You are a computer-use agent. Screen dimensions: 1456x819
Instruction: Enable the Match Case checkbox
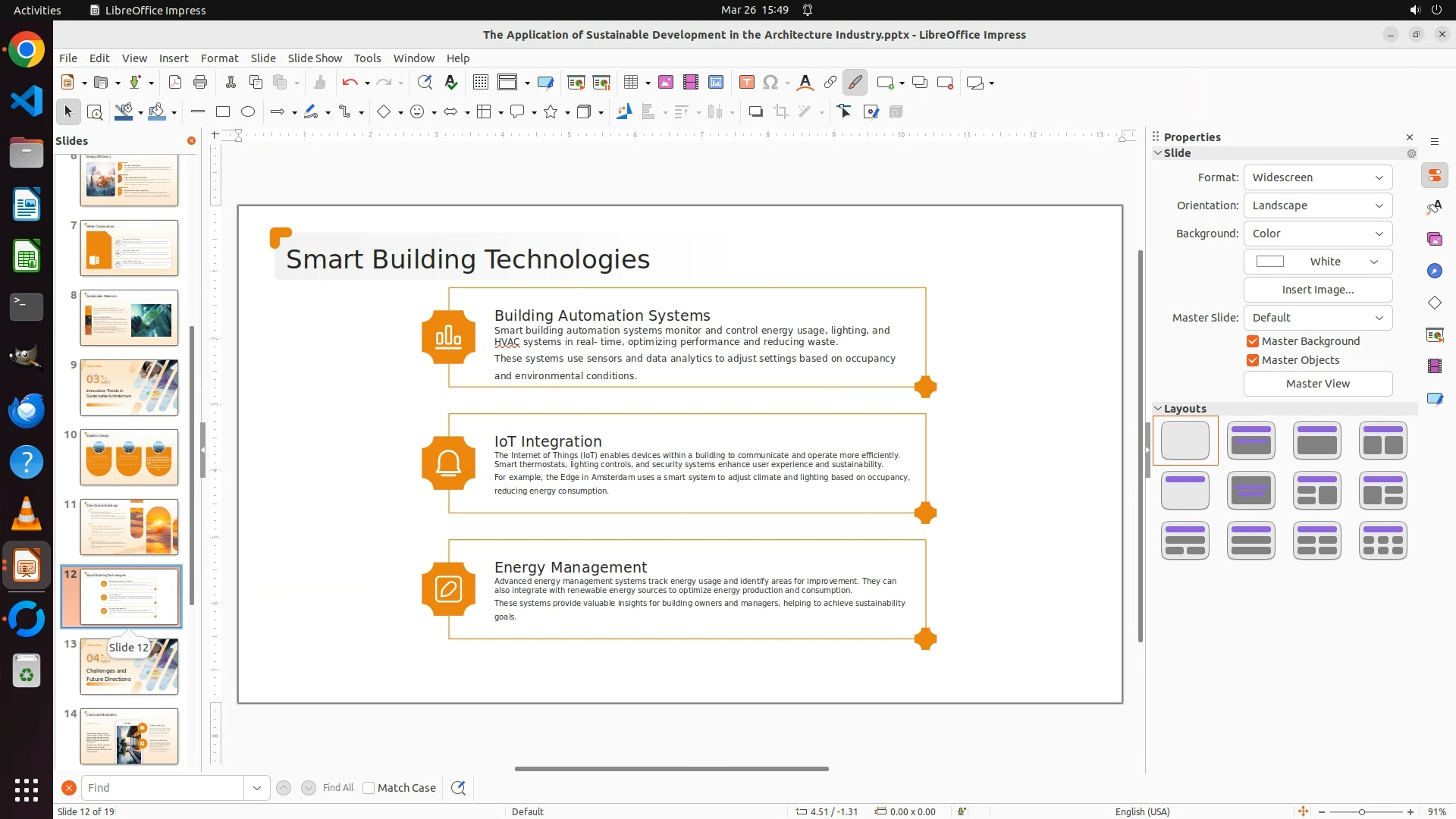pos(369,788)
